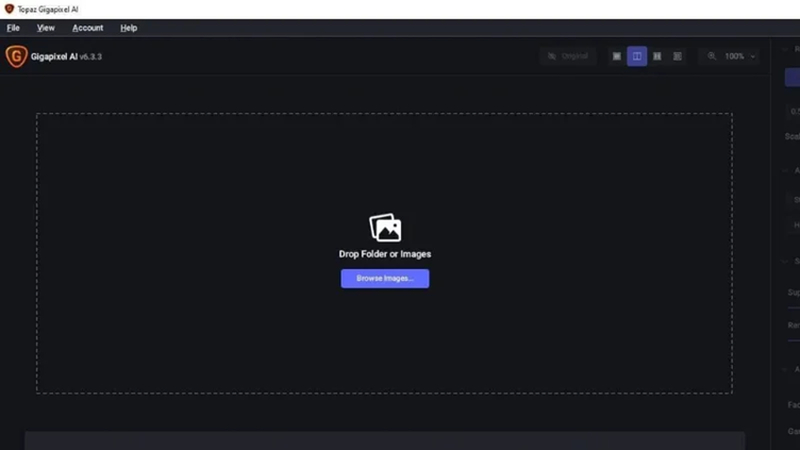Image resolution: width=800 pixels, height=450 pixels.
Task: Open the 100% zoom dropdown
Action: 739,56
